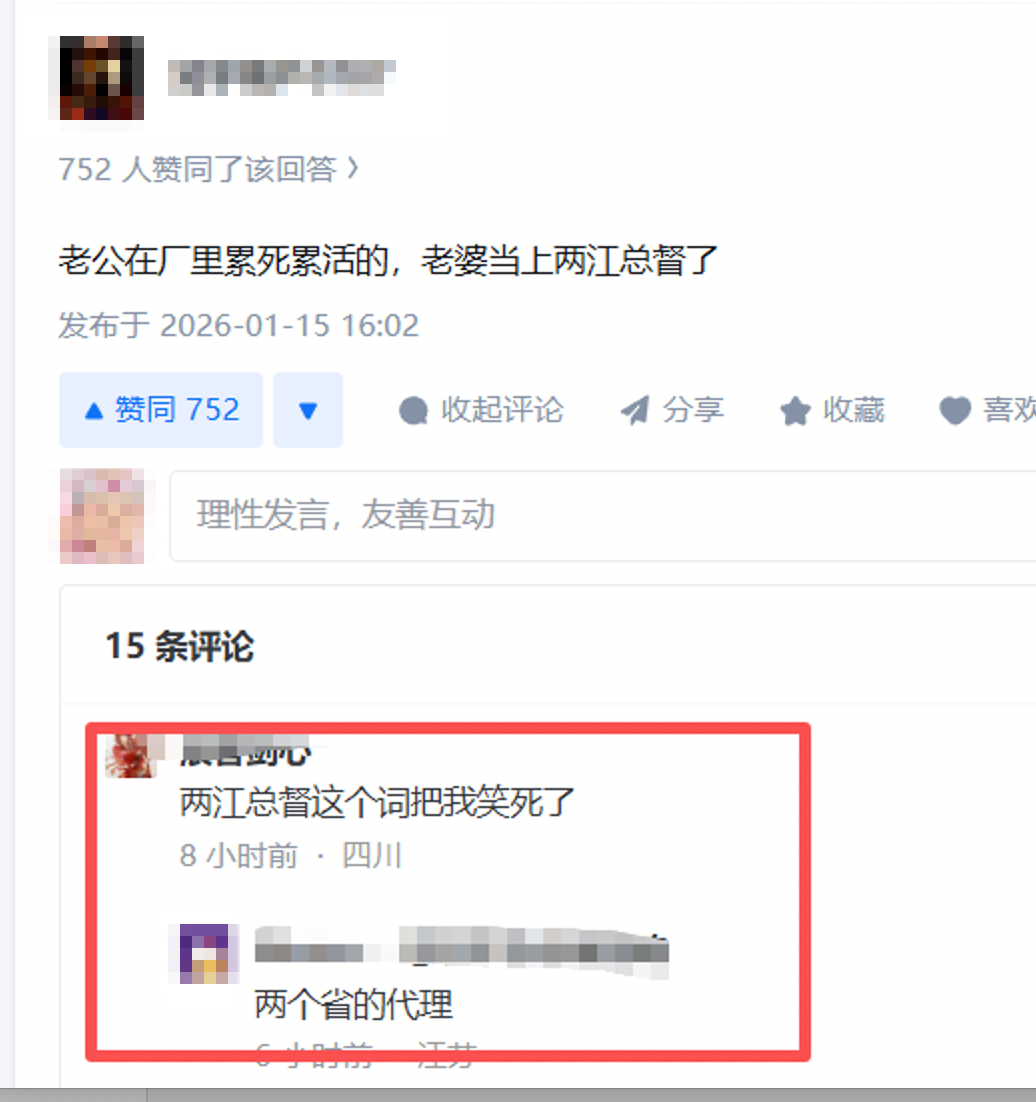Click the comment bubble icon
1036x1102 pixels.
point(413,410)
